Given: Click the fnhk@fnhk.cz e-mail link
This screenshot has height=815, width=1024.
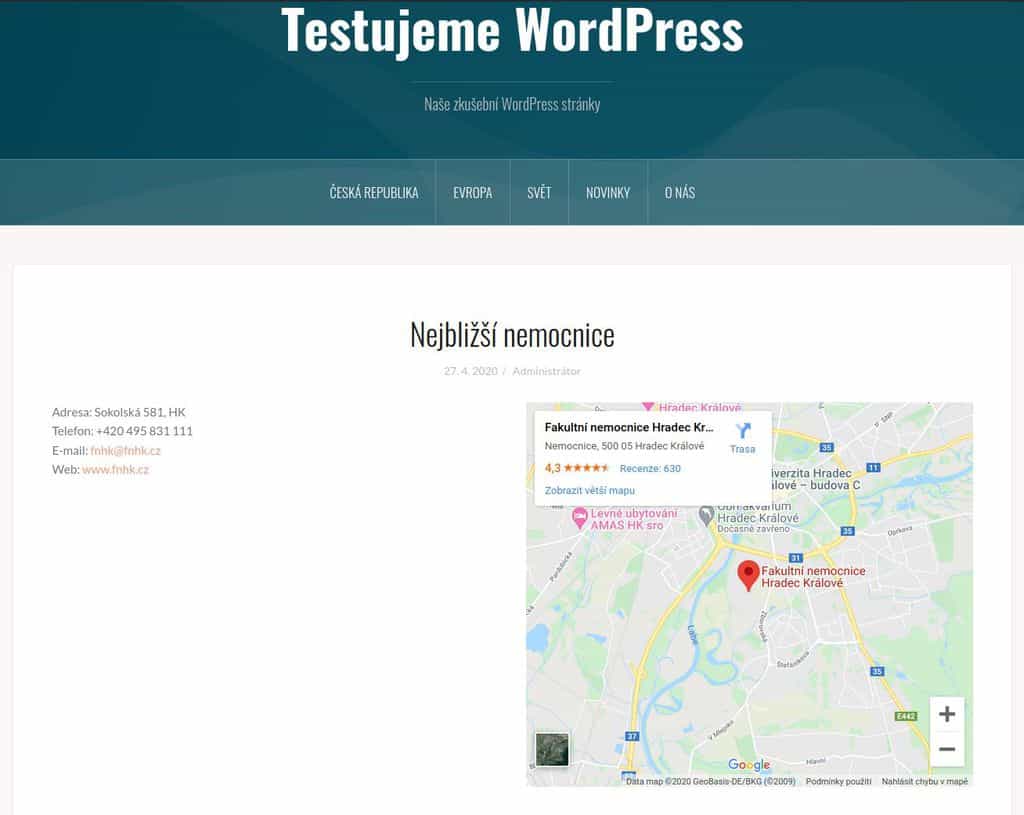Looking at the screenshot, I should point(125,451).
